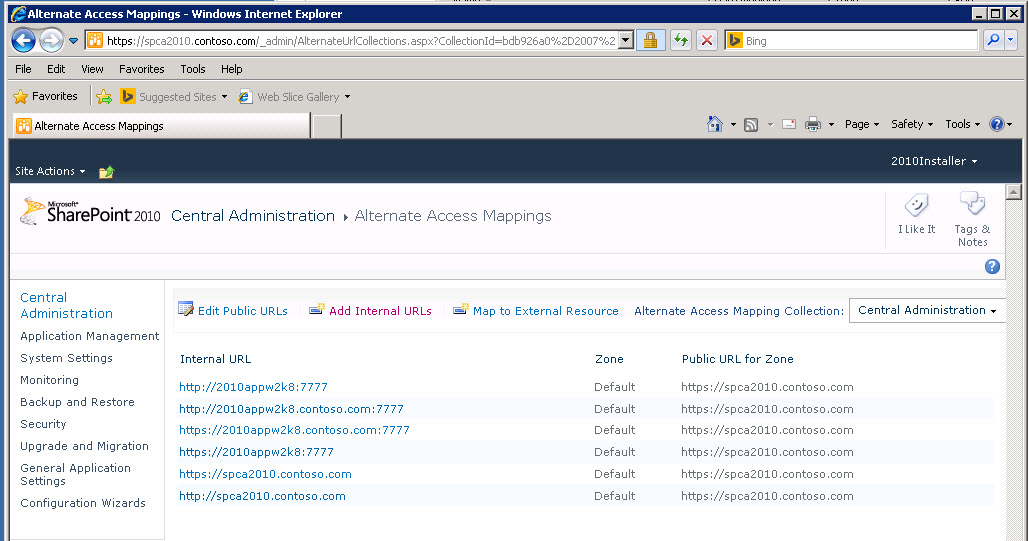Click the Add to Favorites Bar icon
Image resolution: width=1028 pixels, height=541 pixels.
(104, 97)
